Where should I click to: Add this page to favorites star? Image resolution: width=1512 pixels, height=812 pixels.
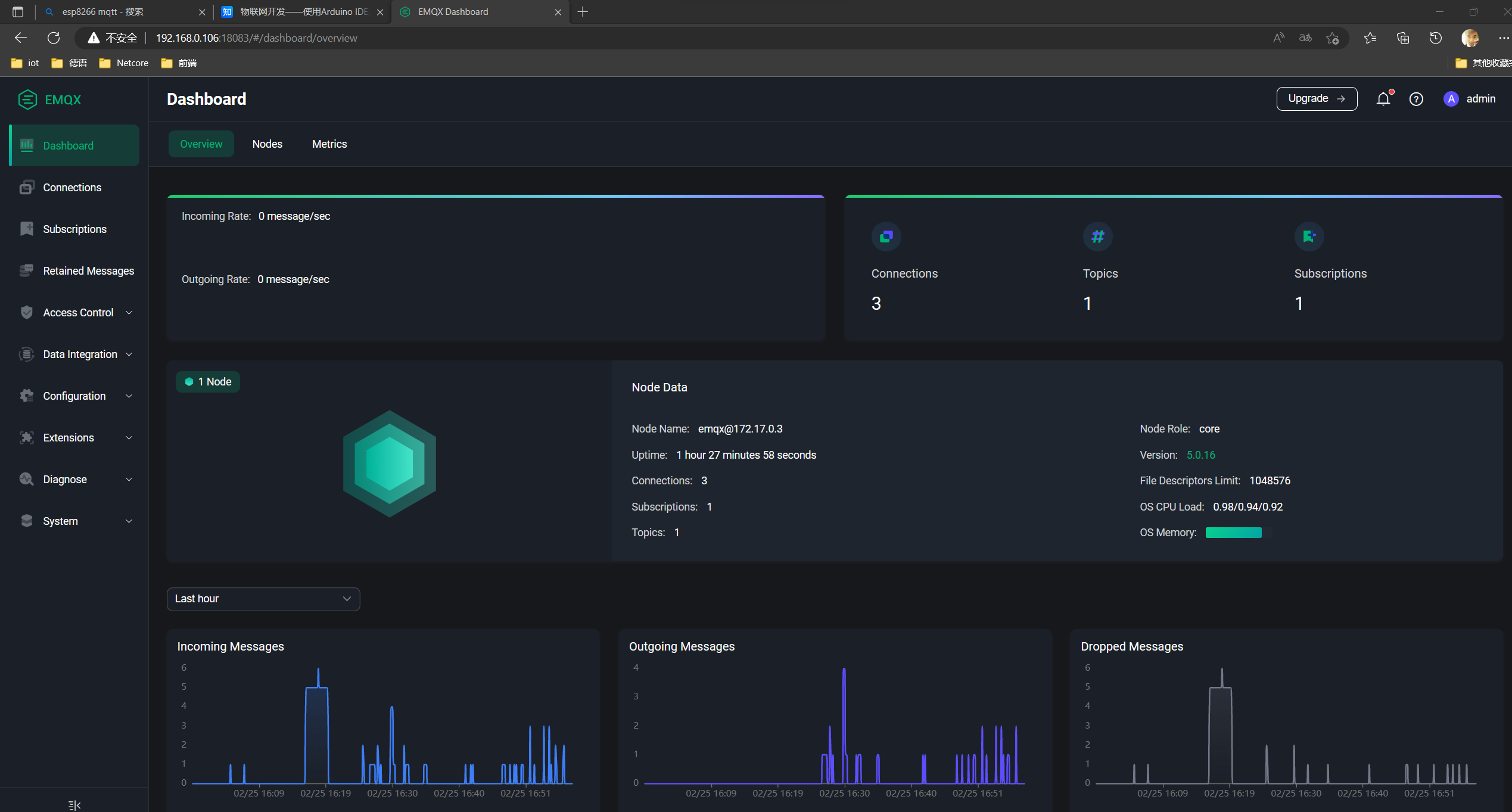click(1333, 38)
